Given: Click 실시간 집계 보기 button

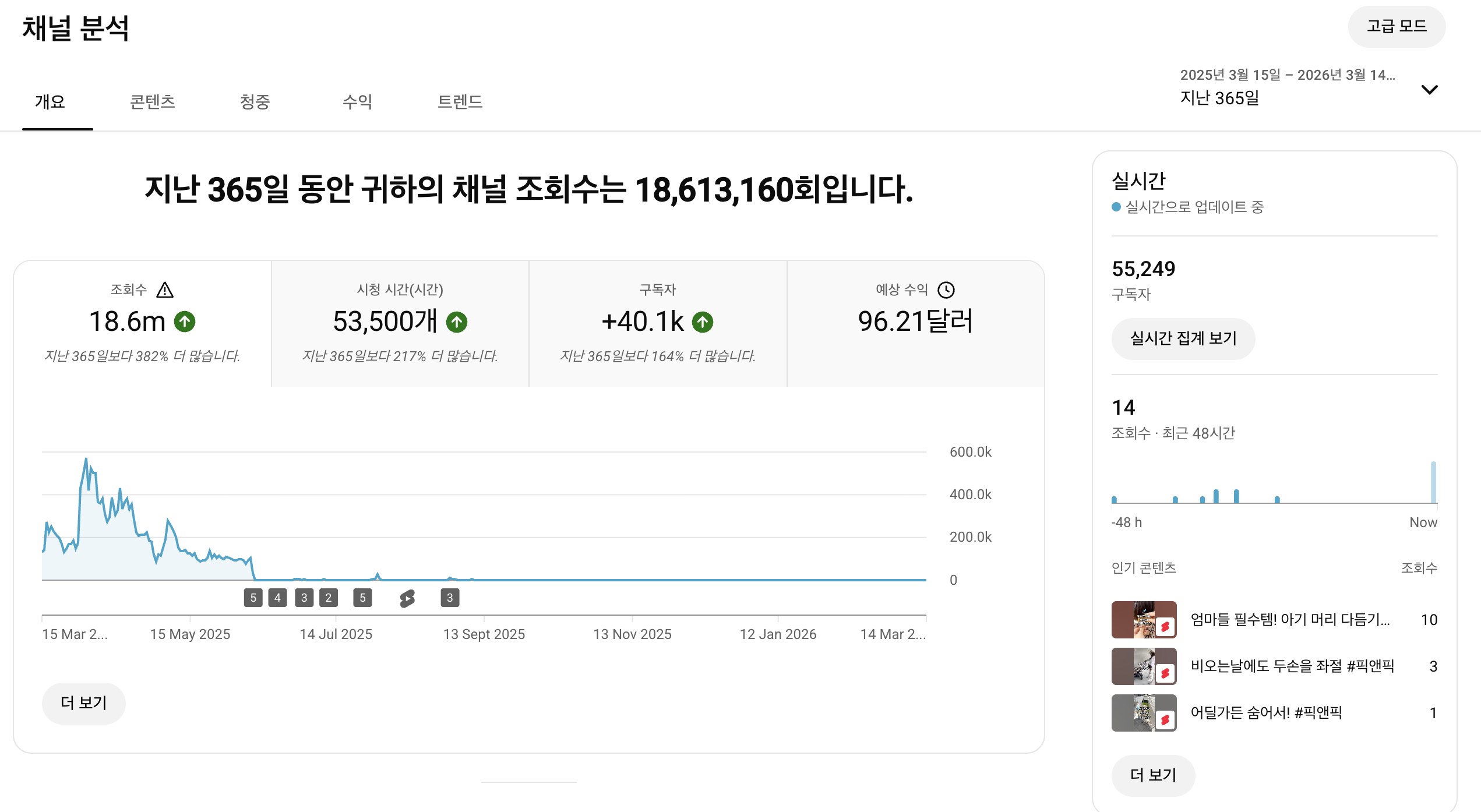Looking at the screenshot, I should 1183,338.
